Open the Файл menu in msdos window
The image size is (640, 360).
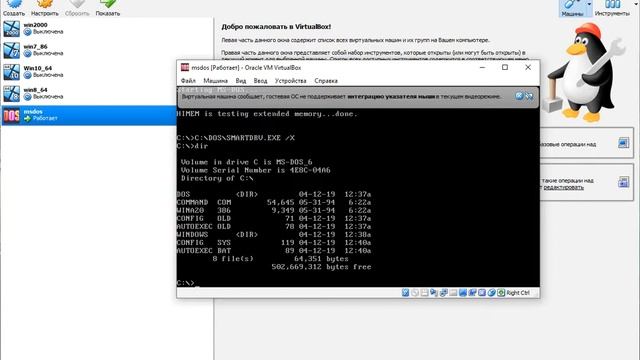[188, 80]
